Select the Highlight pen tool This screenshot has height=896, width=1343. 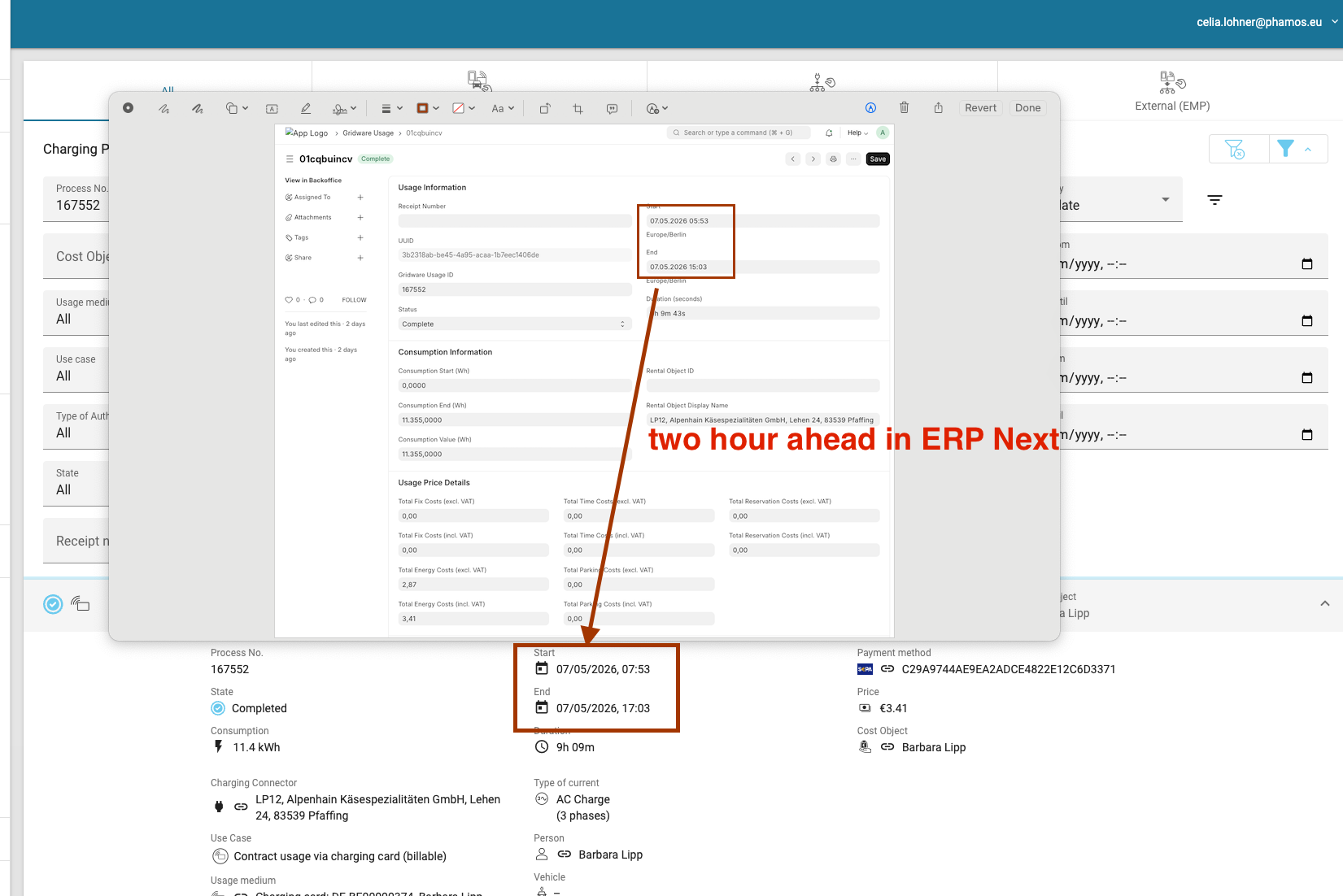point(306,108)
